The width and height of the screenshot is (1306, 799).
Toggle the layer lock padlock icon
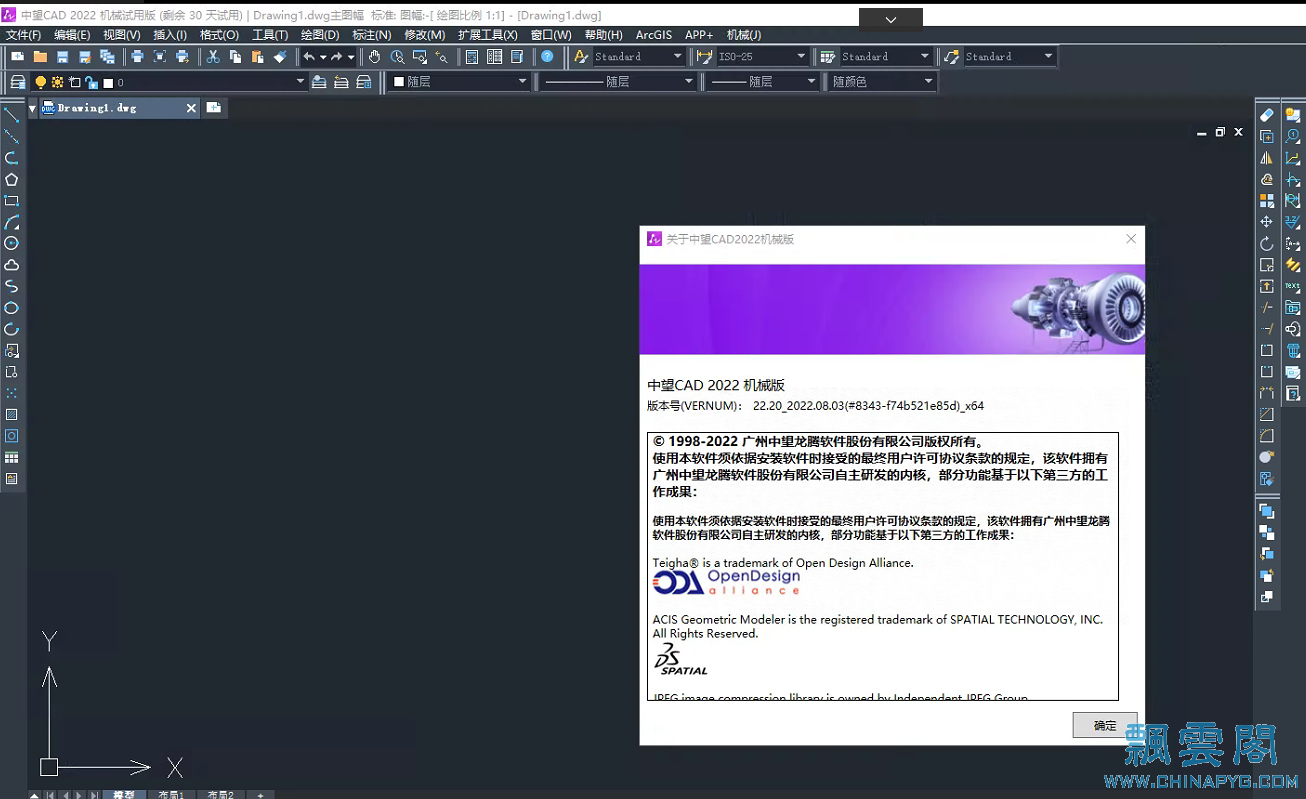point(91,82)
